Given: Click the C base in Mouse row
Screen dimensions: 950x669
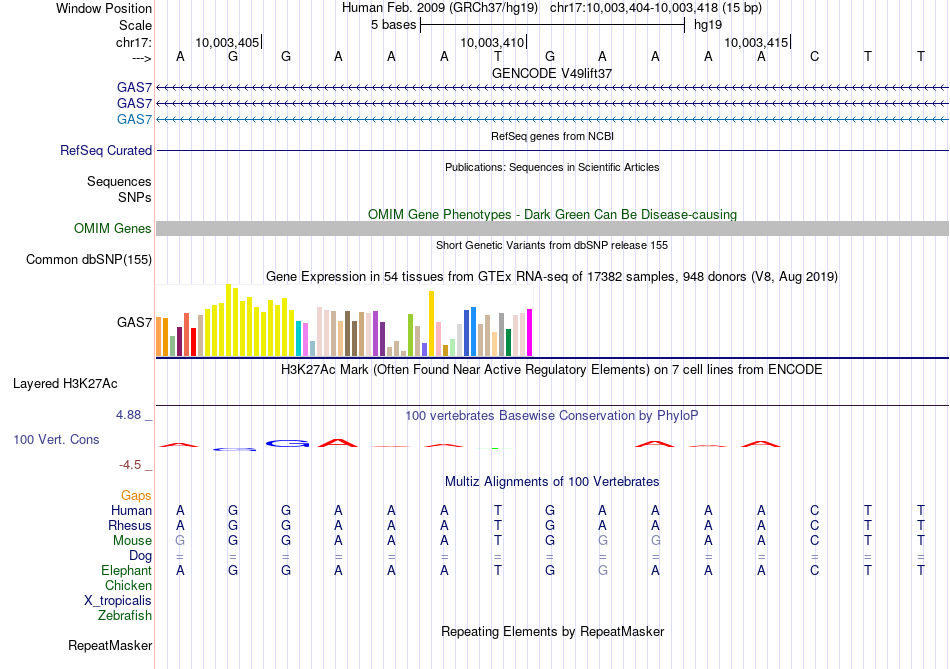Looking at the screenshot, I should pyautogui.click(x=814, y=541).
